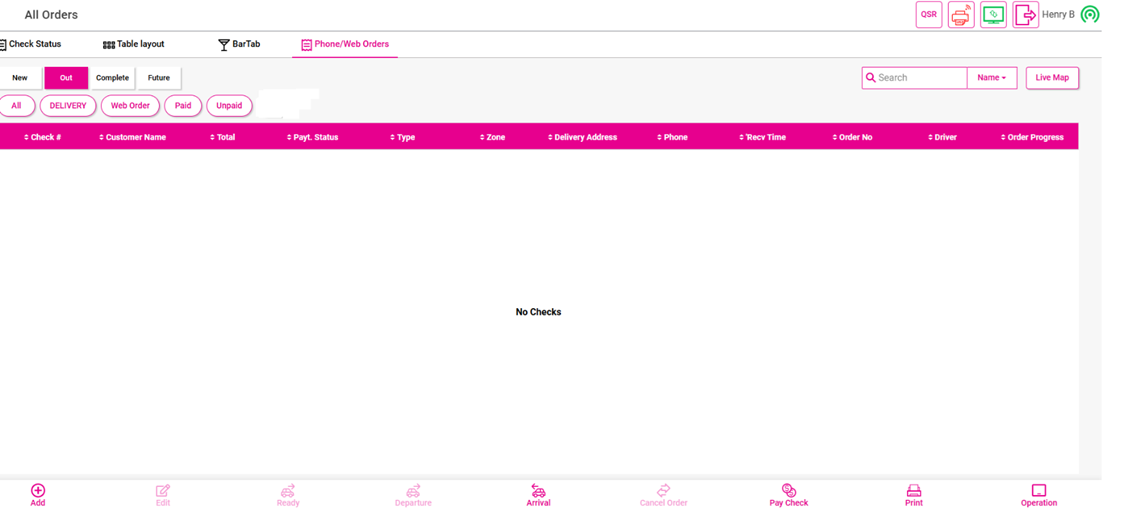The height and width of the screenshot is (508, 1124).
Task: Show Future orders filter
Action: click(x=159, y=78)
